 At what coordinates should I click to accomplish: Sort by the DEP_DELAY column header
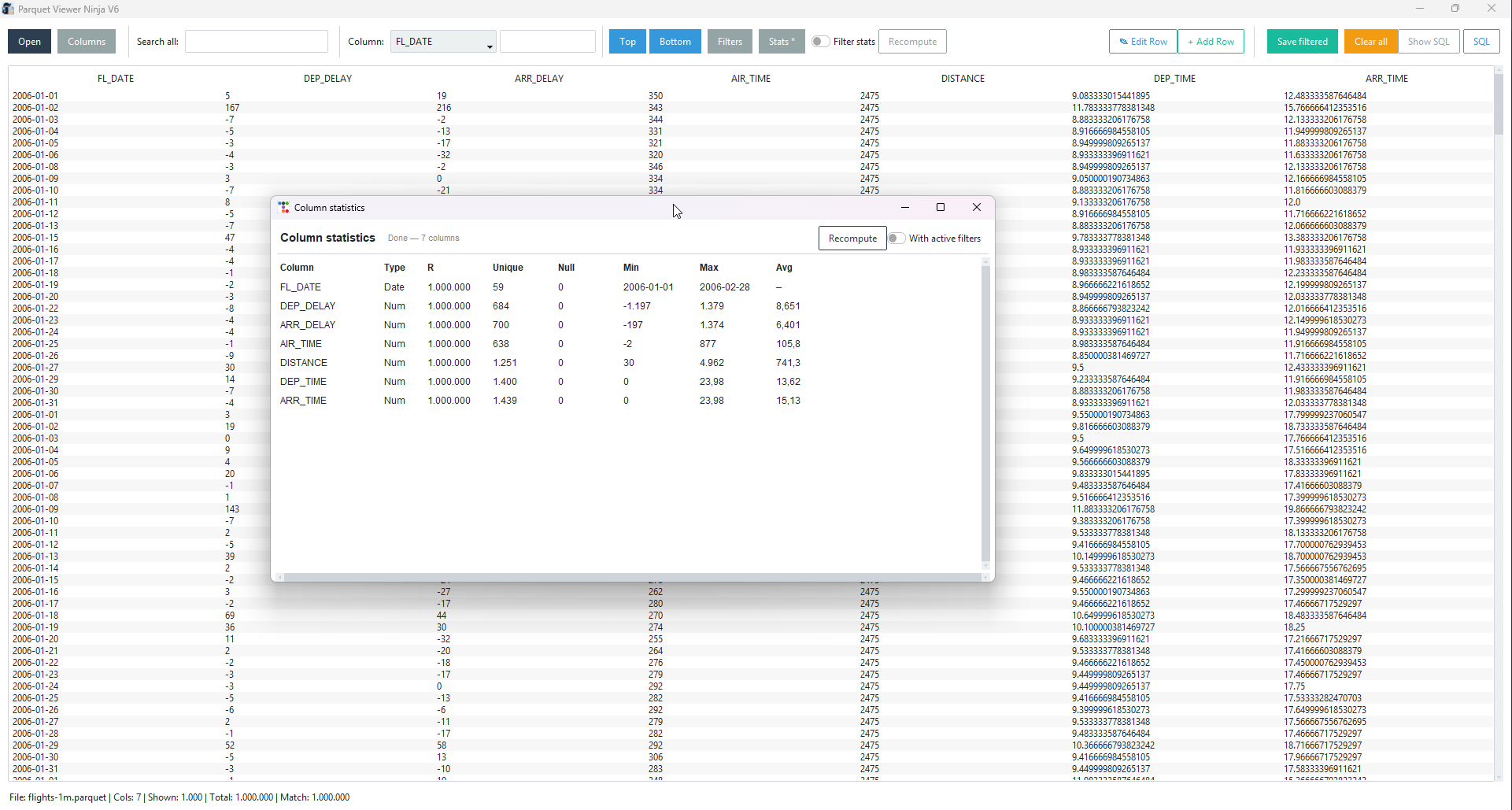pos(327,79)
